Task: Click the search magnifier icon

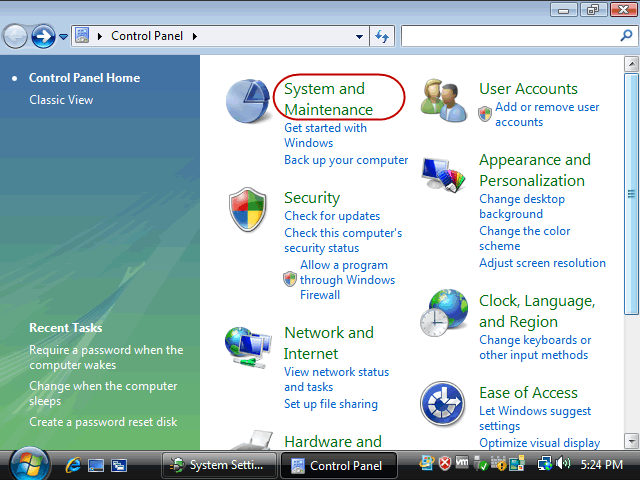Action: (x=626, y=36)
